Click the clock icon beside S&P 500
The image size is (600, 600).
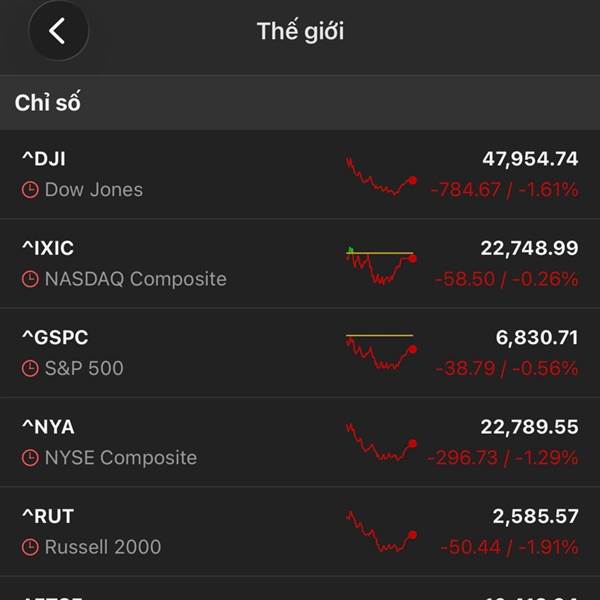tap(30, 369)
